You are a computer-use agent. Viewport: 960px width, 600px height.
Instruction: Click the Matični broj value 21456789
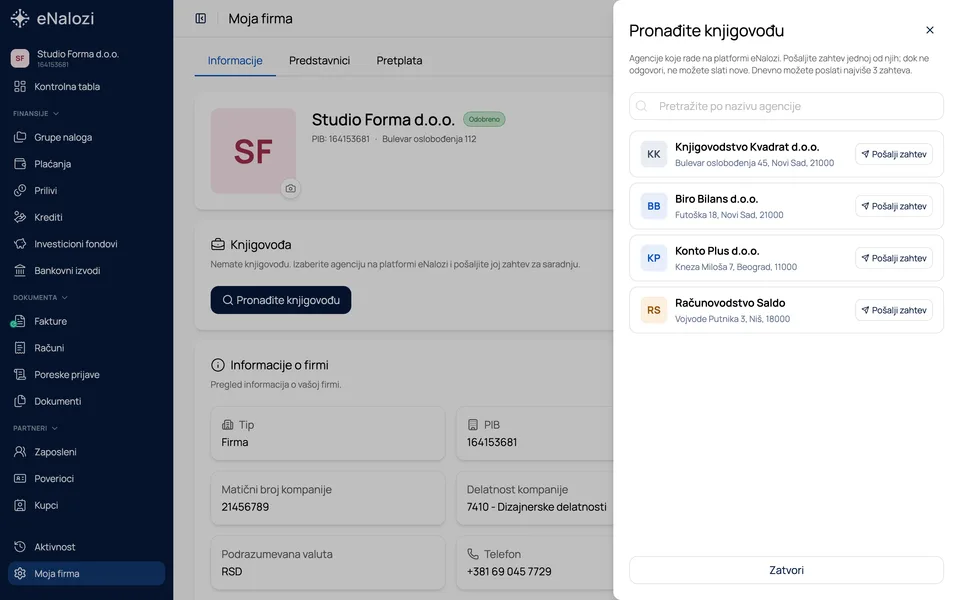[245, 507]
